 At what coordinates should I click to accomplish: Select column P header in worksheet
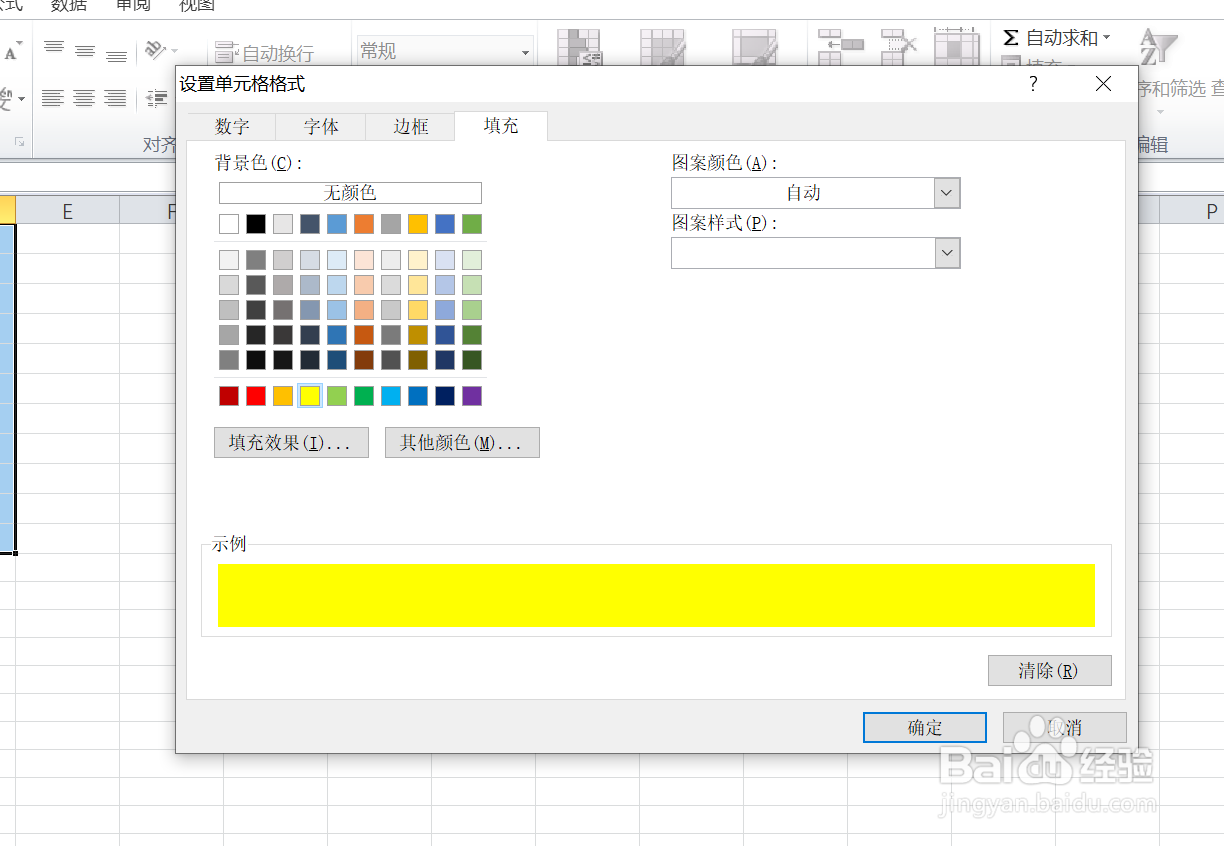pos(1191,210)
